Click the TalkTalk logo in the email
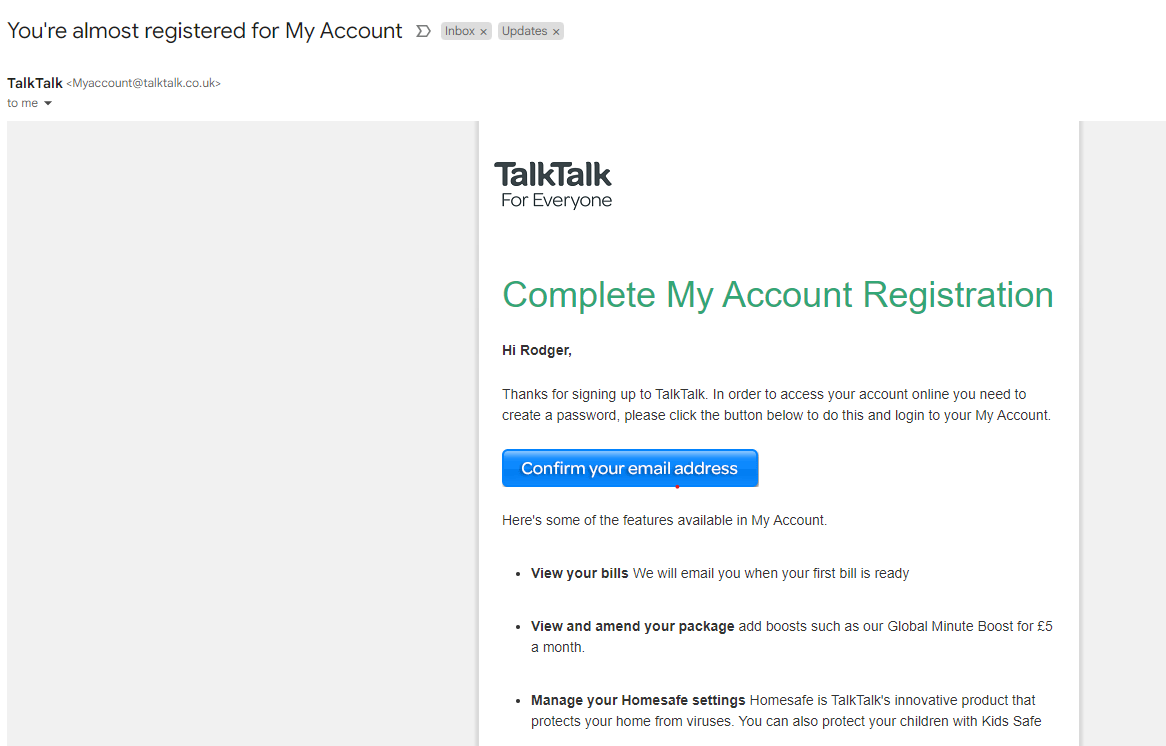The width and height of the screenshot is (1166, 746). (x=554, y=176)
